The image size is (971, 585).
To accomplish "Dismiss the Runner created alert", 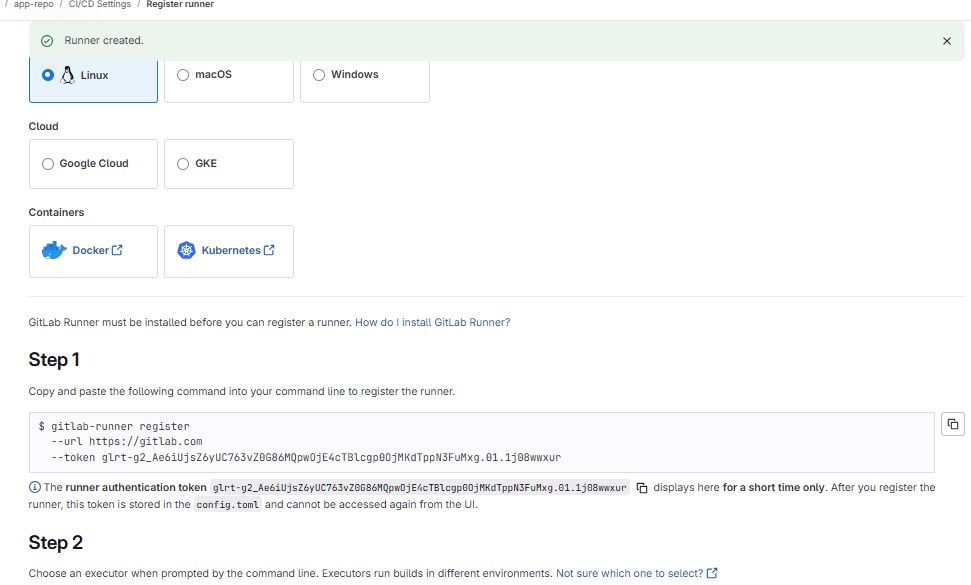I will click(x=946, y=41).
